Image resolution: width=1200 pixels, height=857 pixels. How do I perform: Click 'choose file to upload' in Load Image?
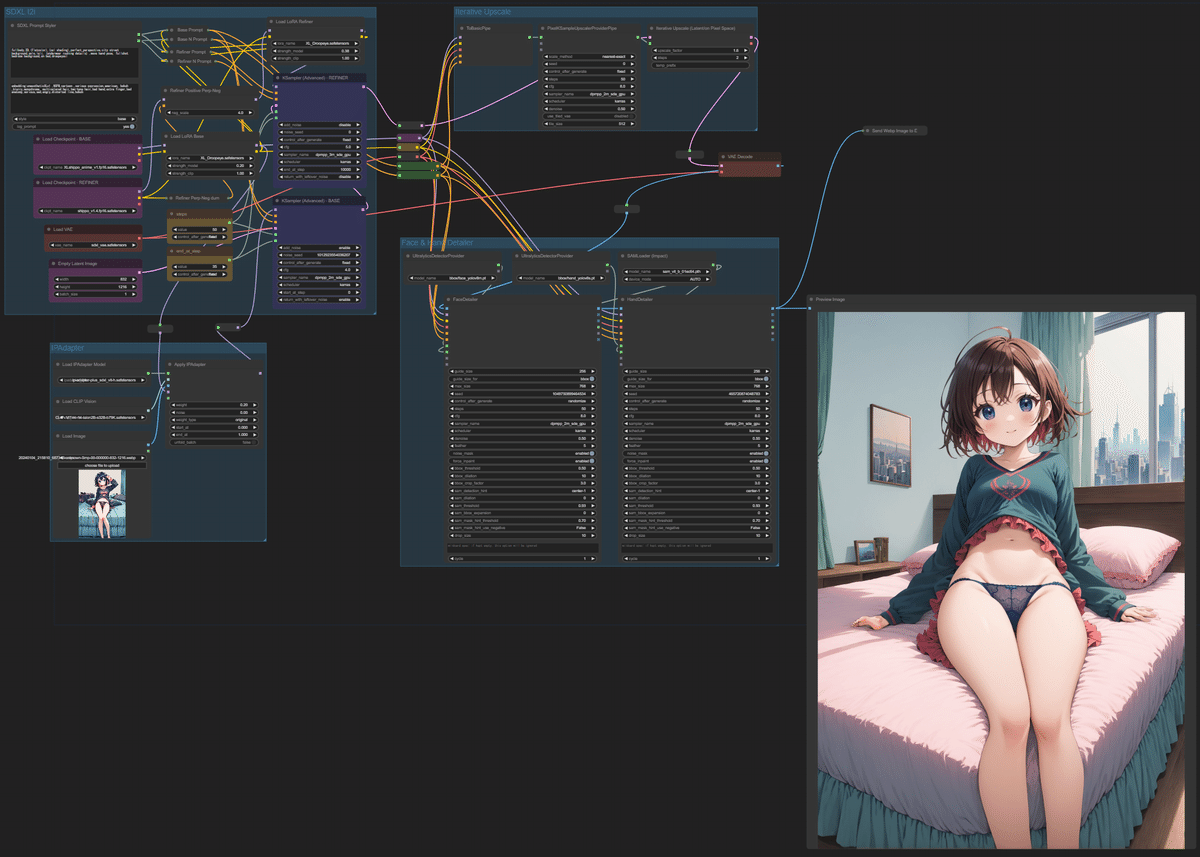tap(102, 465)
